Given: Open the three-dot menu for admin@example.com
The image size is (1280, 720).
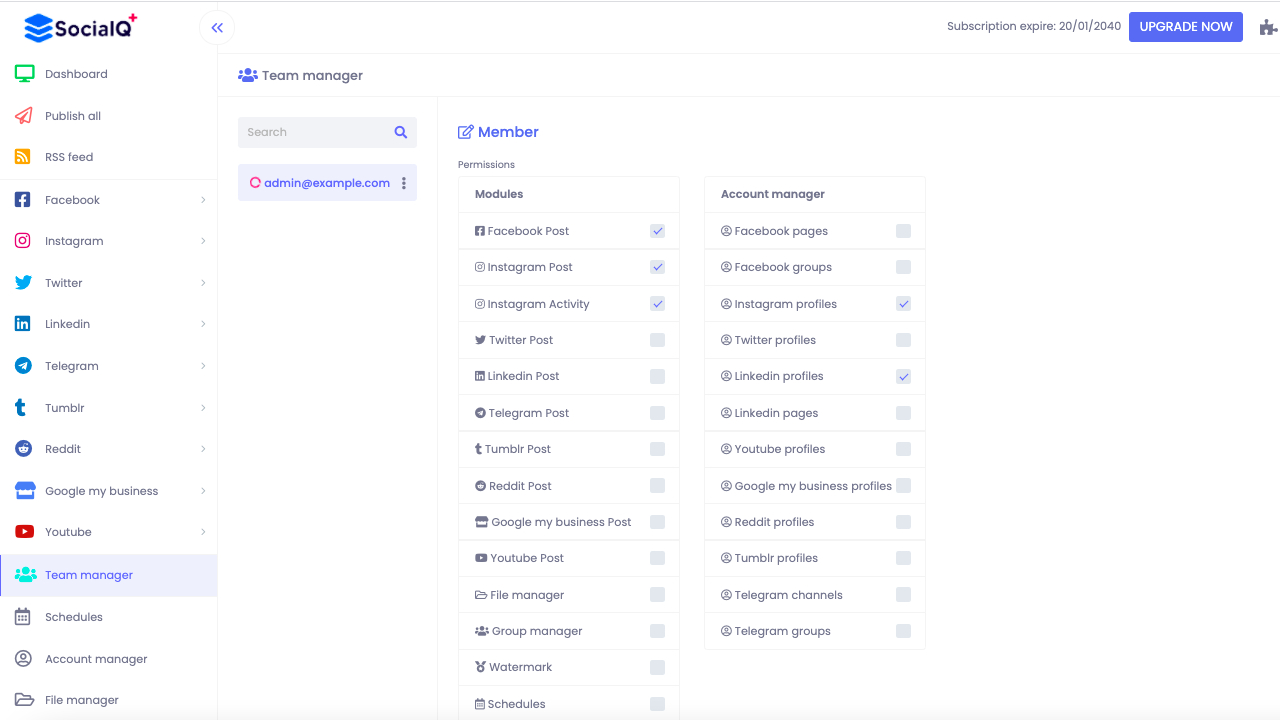Looking at the screenshot, I should (404, 183).
